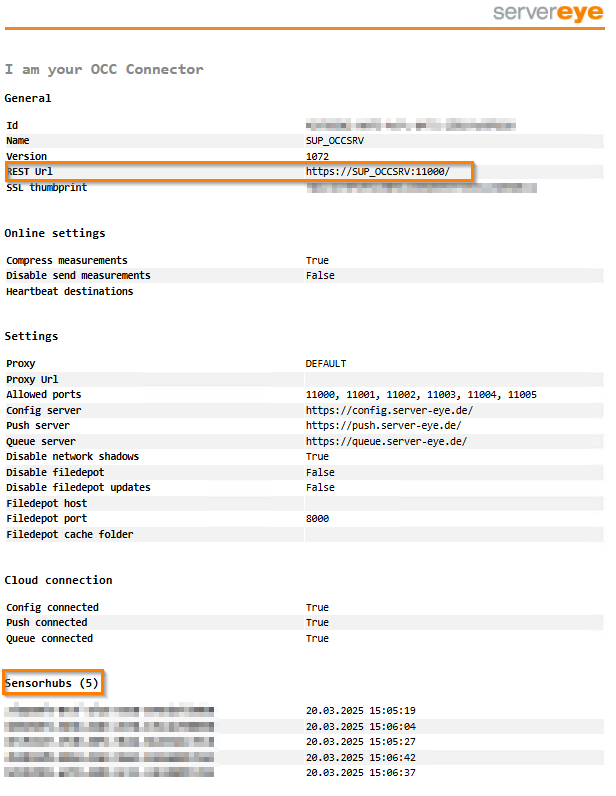Click the Disable network shadows label
The width and height of the screenshot is (616, 796).
pyautogui.click(x=73, y=456)
